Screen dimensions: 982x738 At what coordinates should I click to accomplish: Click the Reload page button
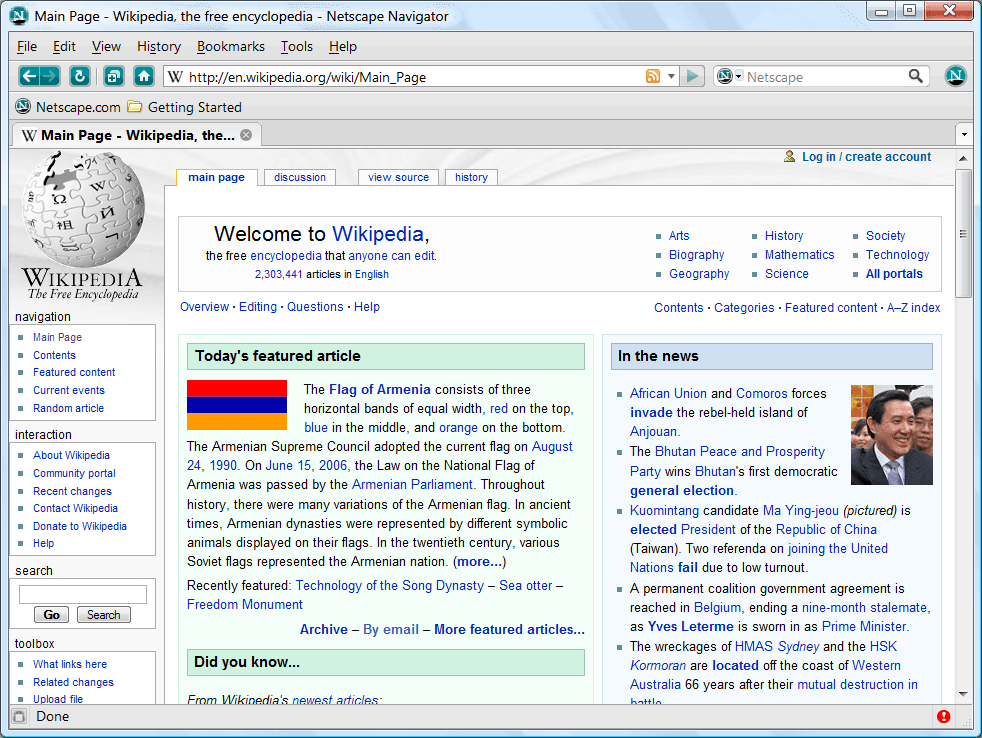point(80,76)
